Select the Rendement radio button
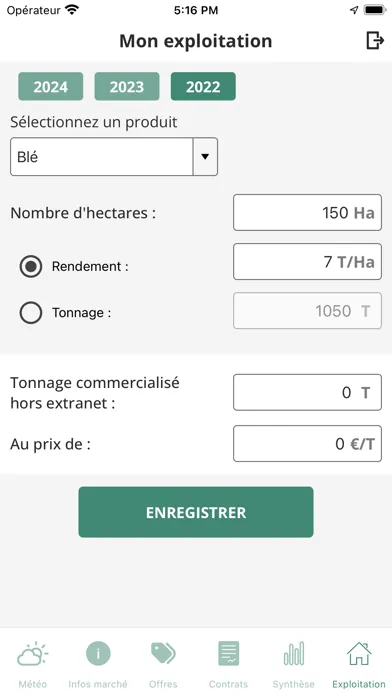 (x=31, y=266)
